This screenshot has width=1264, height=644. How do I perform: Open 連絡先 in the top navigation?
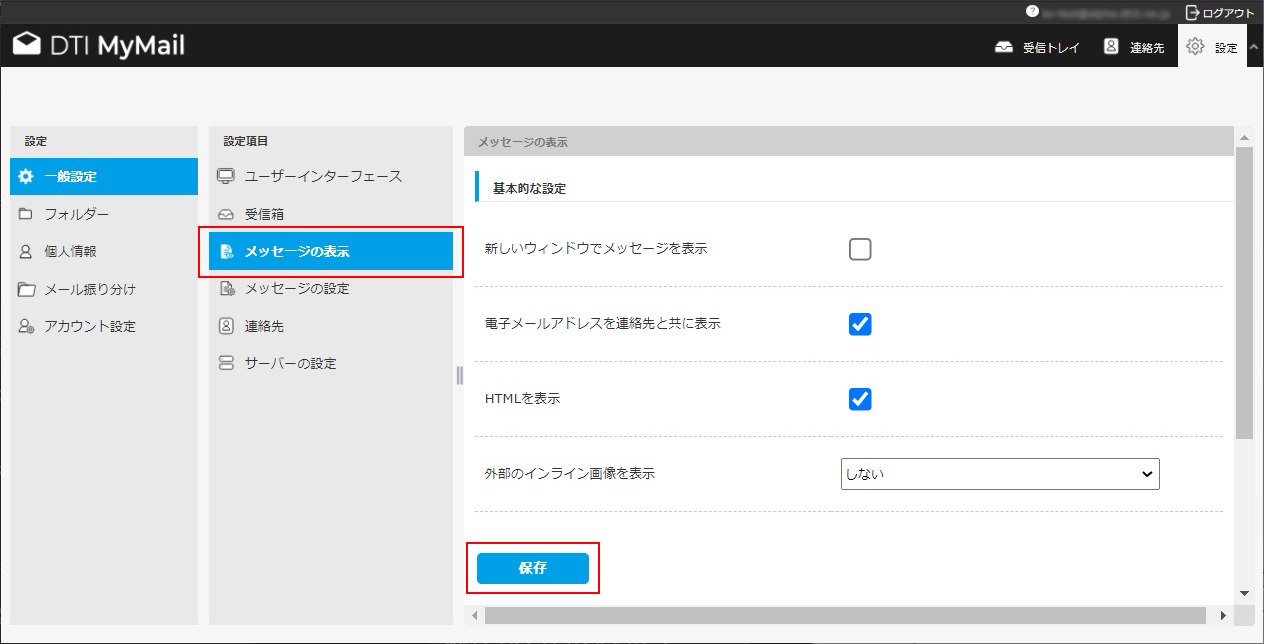[x=1135, y=47]
